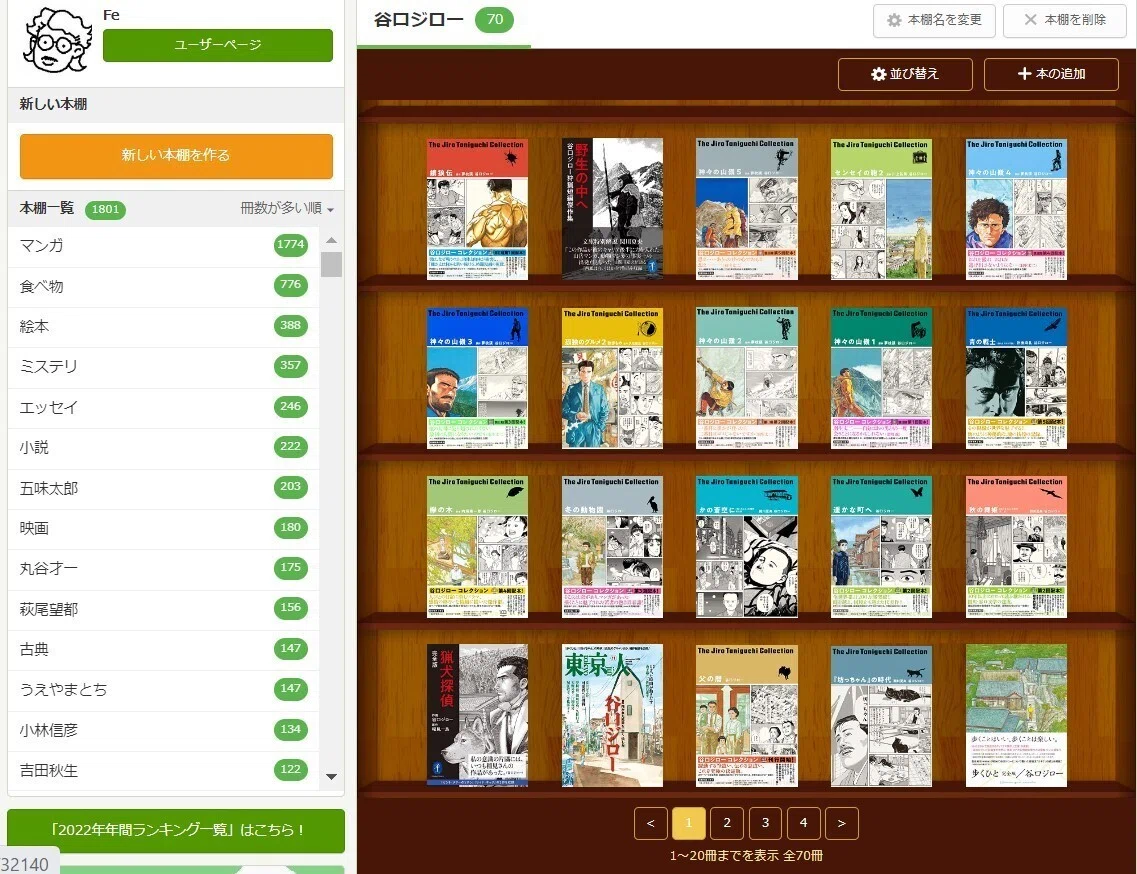The width and height of the screenshot is (1137, 874).
Task: Open the 遥かな町へ book cover
Action: 882,547
